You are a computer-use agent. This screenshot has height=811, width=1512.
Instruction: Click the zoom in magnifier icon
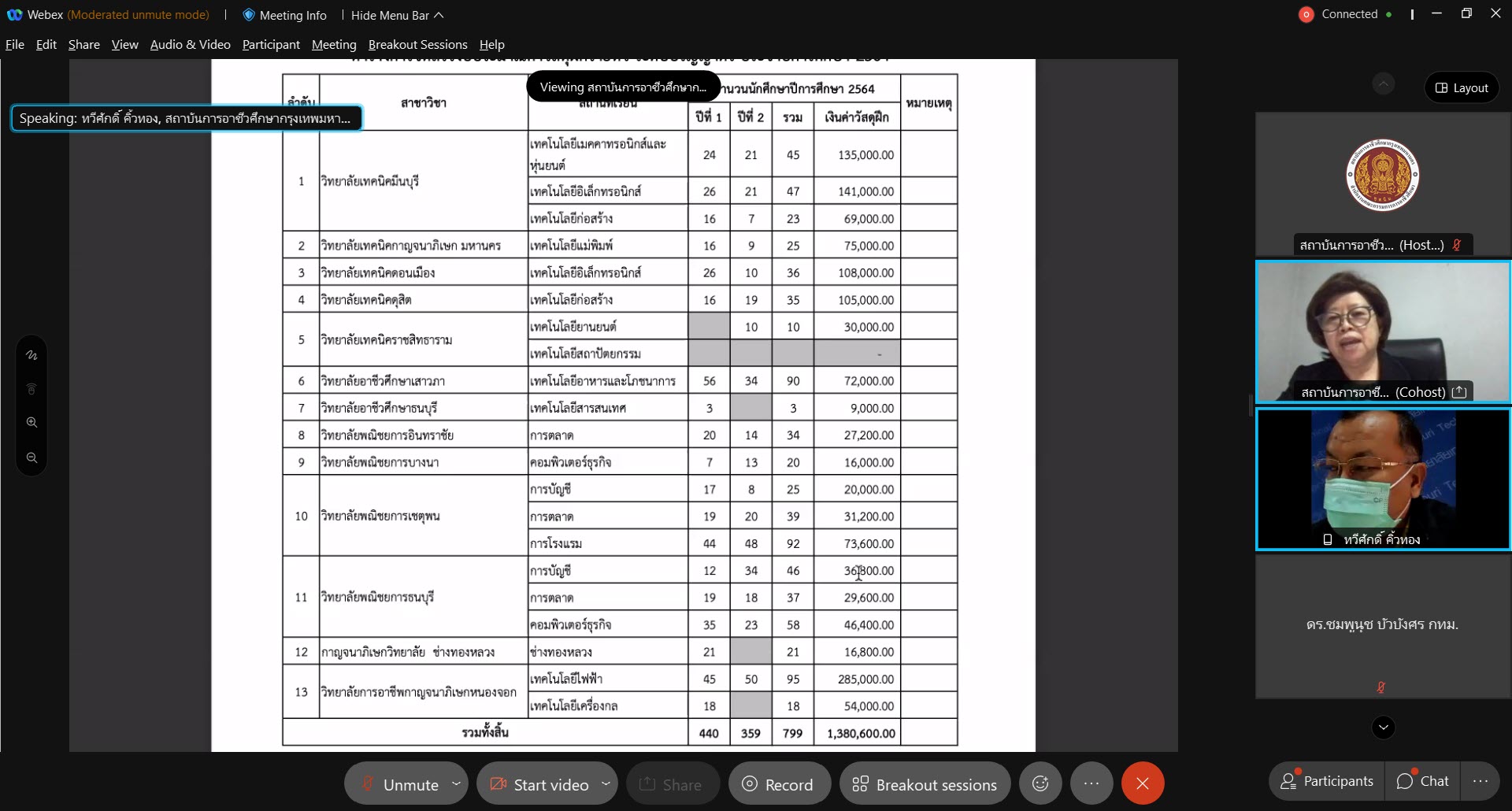coord(31,422)
